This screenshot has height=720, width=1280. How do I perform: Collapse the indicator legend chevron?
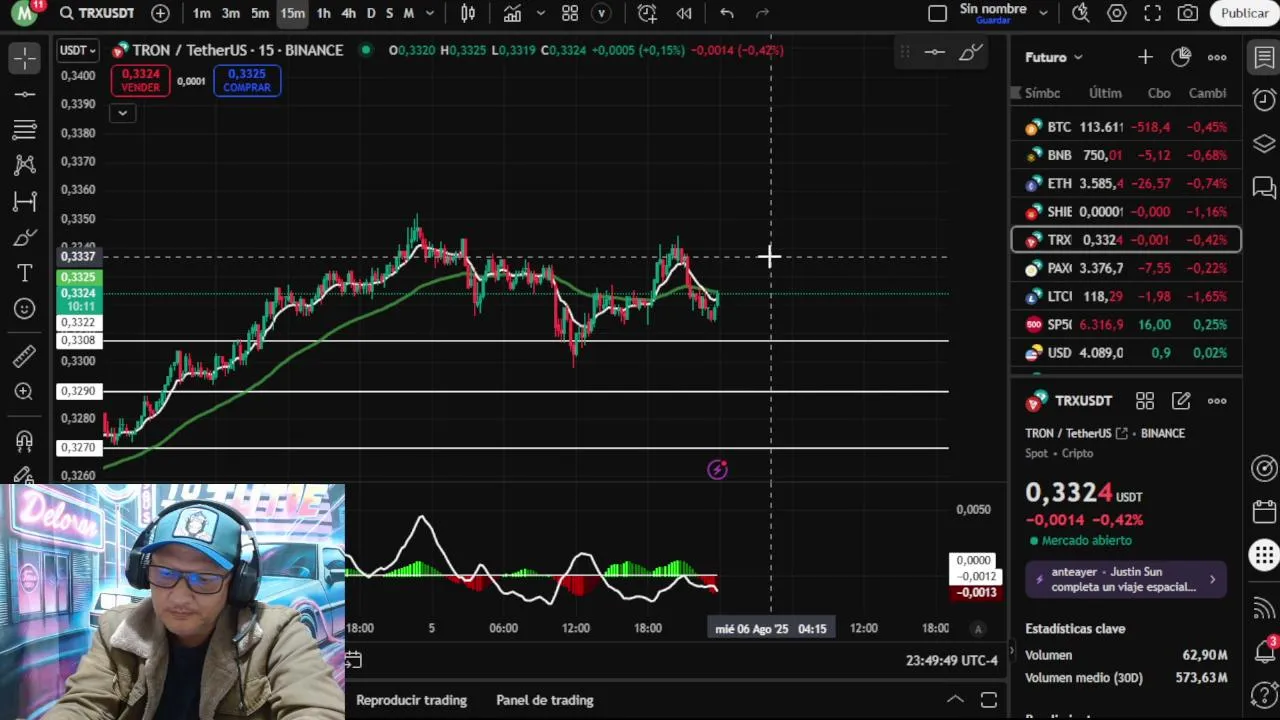[122, 113]
